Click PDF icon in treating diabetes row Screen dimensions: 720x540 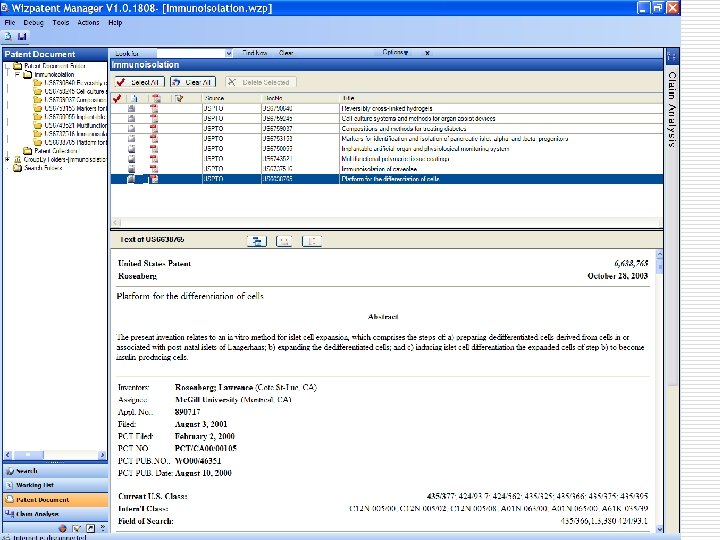coord(154,129)
